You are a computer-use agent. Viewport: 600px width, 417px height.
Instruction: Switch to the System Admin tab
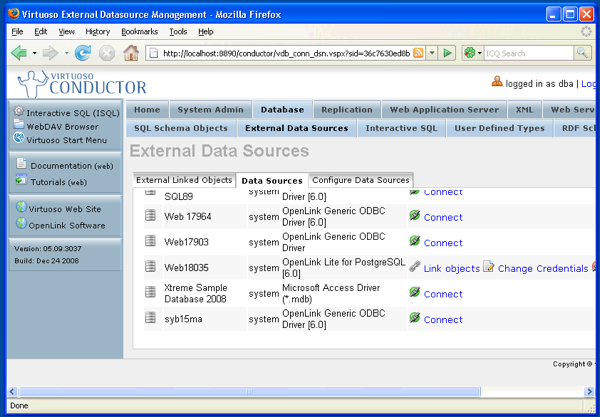[210, 110]
